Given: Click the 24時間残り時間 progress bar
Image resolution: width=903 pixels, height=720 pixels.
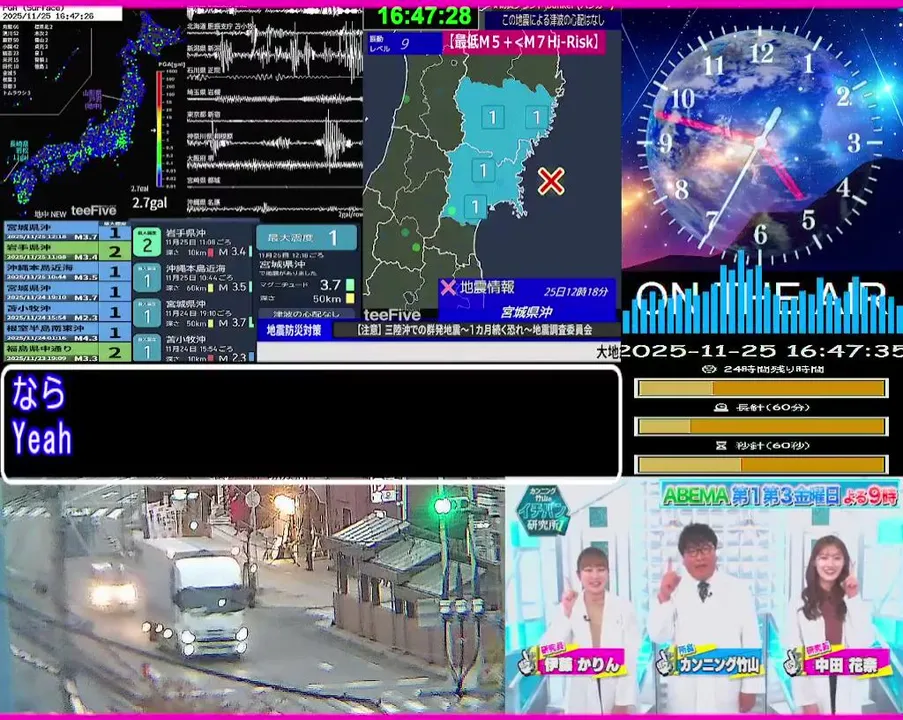Looking at the screenshot, I should [761, 388].
